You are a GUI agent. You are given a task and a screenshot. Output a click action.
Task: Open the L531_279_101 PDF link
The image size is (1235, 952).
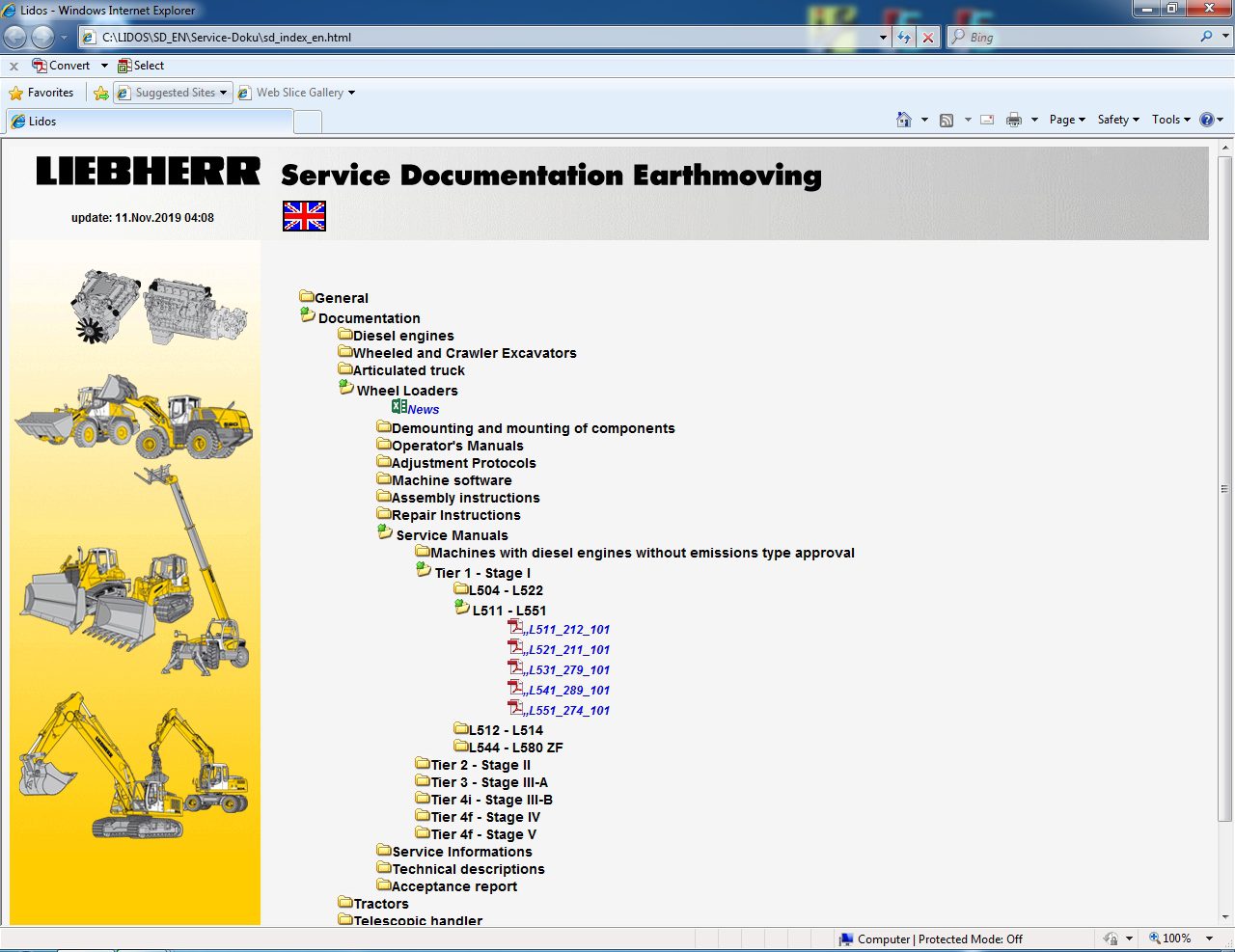click(x=569, y=670)
